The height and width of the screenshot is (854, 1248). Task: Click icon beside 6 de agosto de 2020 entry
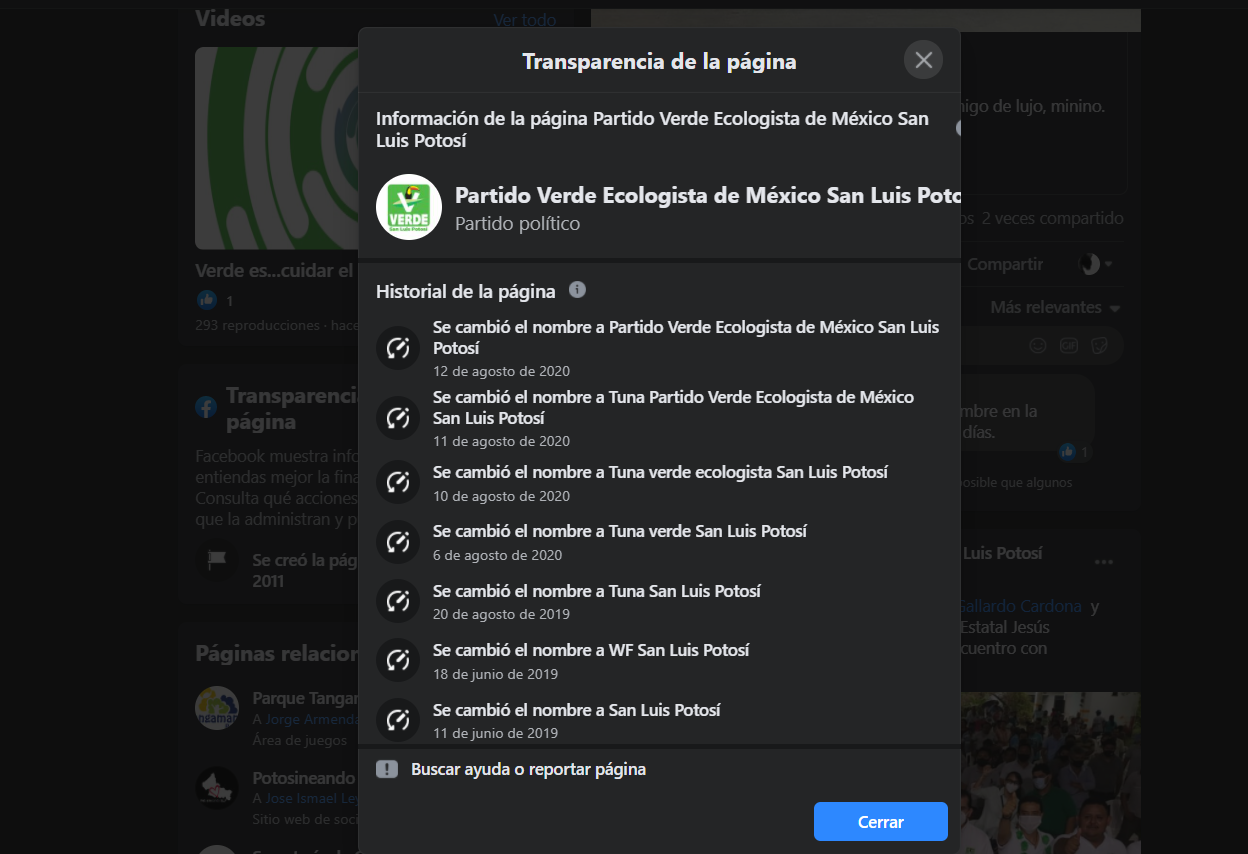[398, 542]
